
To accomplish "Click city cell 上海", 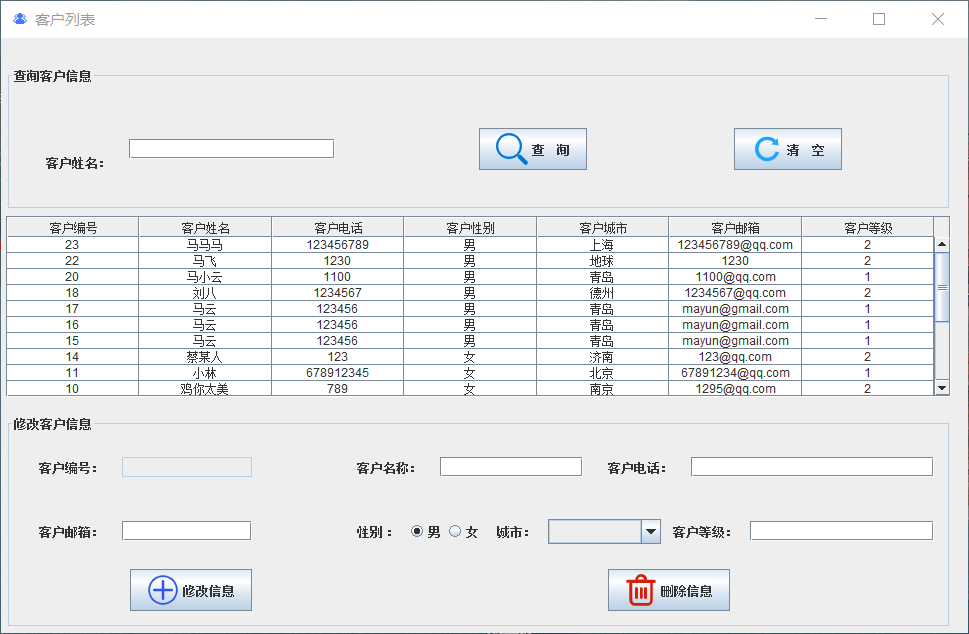I will pos(603,245).
